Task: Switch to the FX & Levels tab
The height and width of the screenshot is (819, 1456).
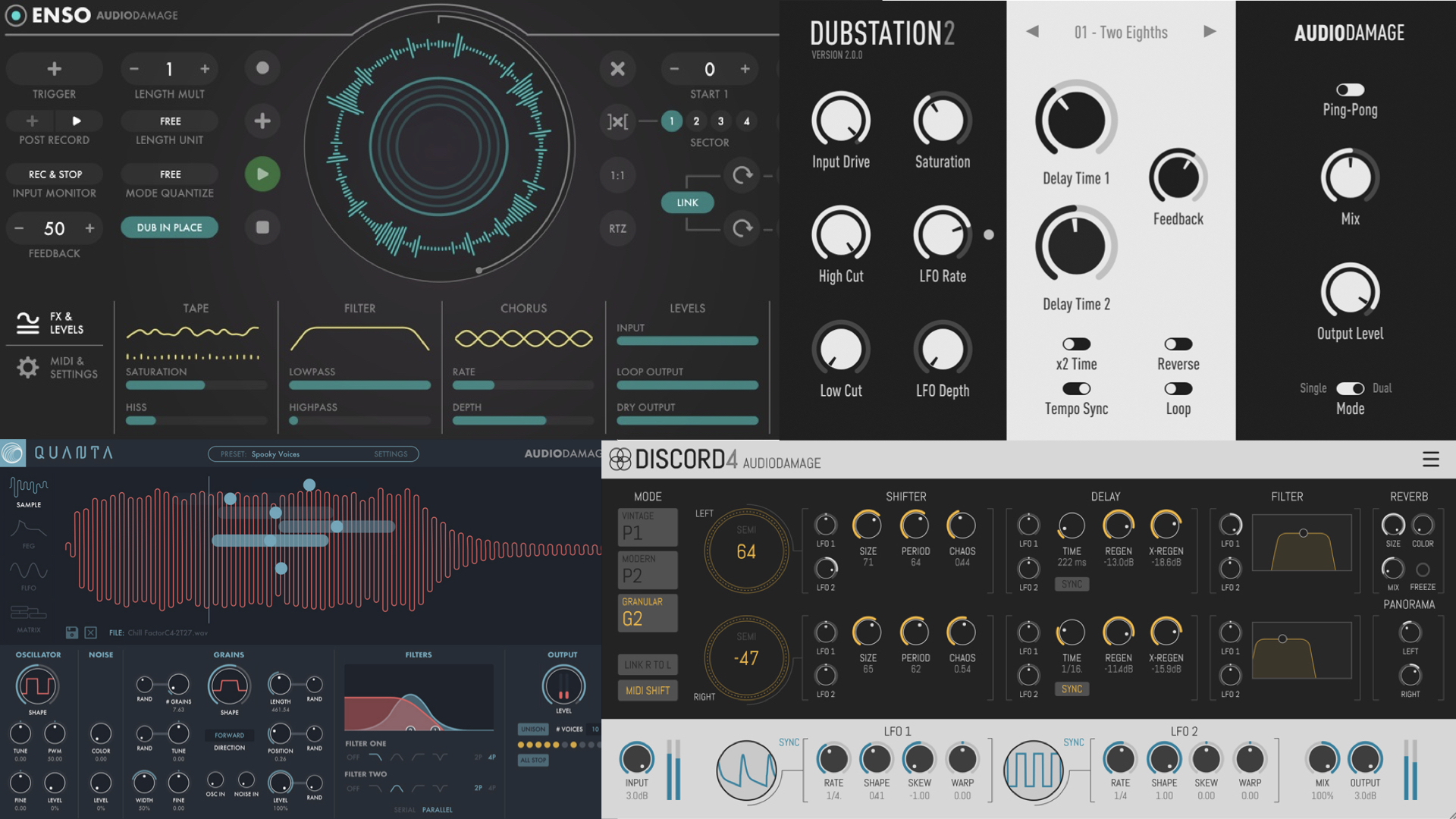Action: pos(51,323)
